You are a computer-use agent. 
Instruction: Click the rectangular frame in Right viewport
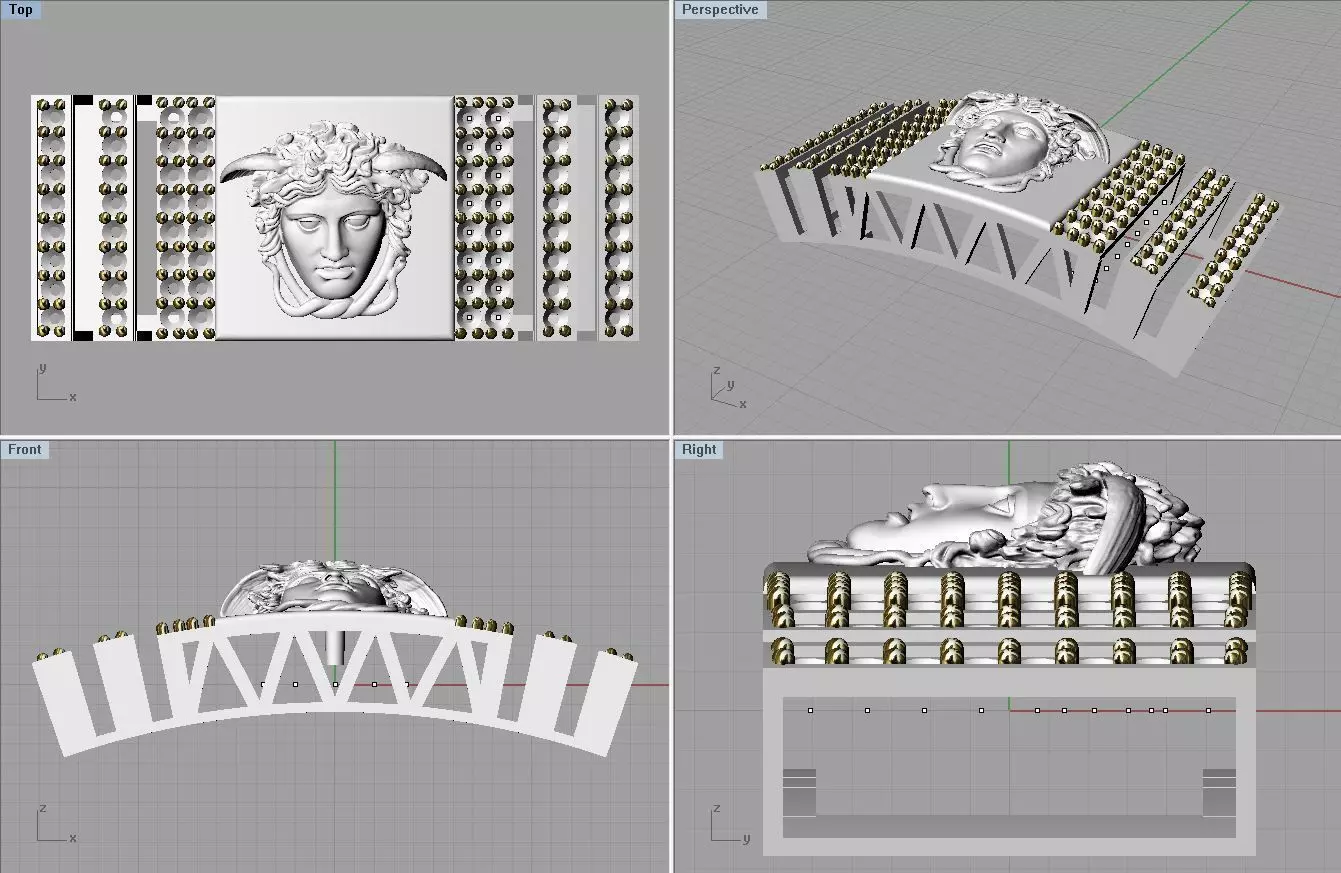(x=1009, y=762)
